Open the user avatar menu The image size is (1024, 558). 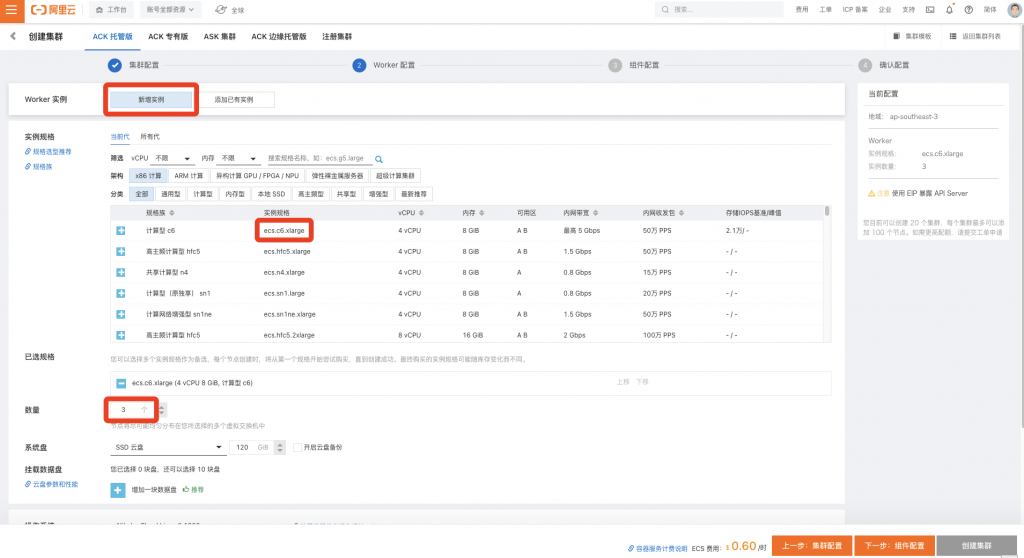point(1014,10)
